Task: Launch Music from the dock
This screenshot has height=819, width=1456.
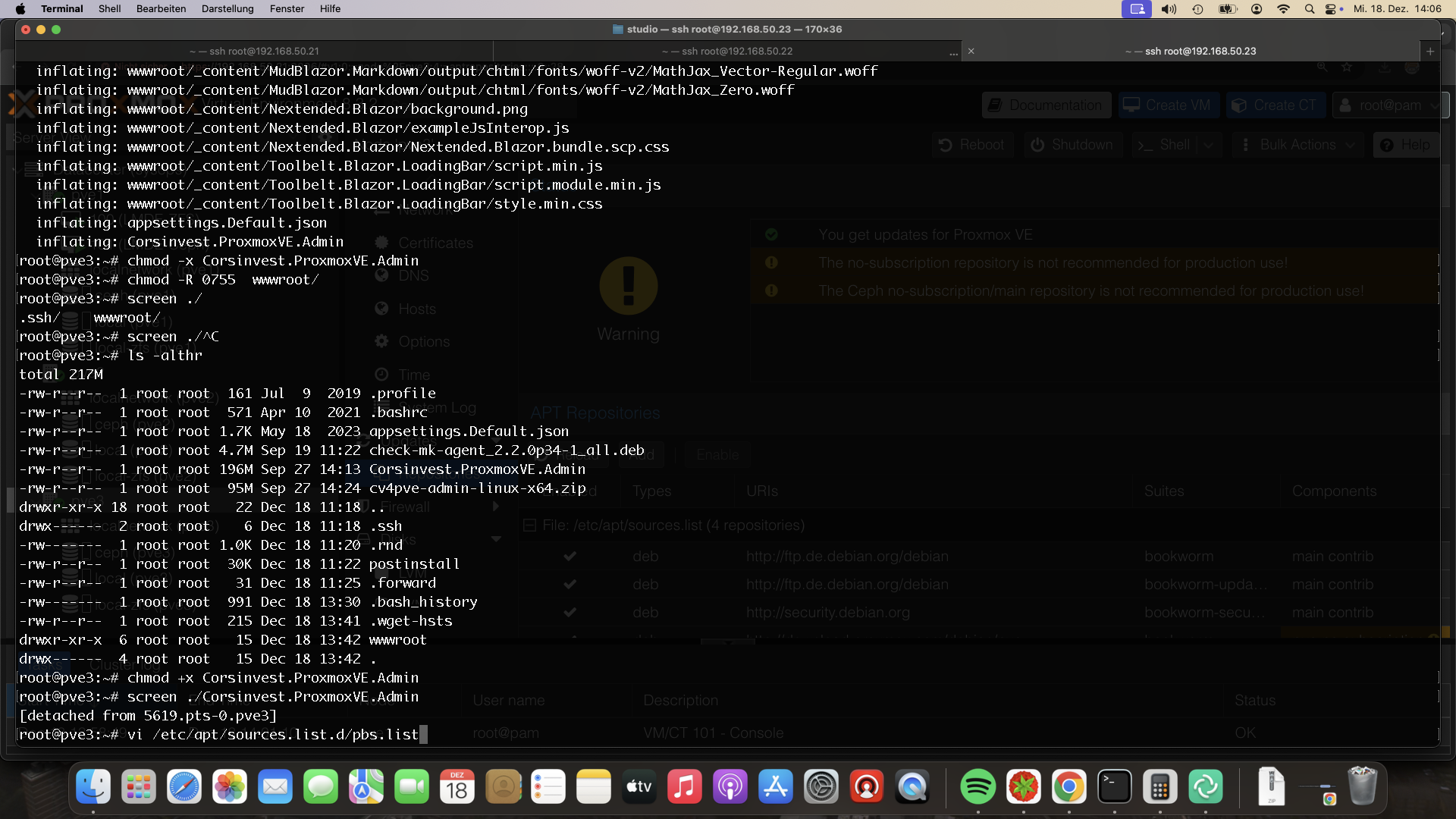Action: tap(685, 787)
